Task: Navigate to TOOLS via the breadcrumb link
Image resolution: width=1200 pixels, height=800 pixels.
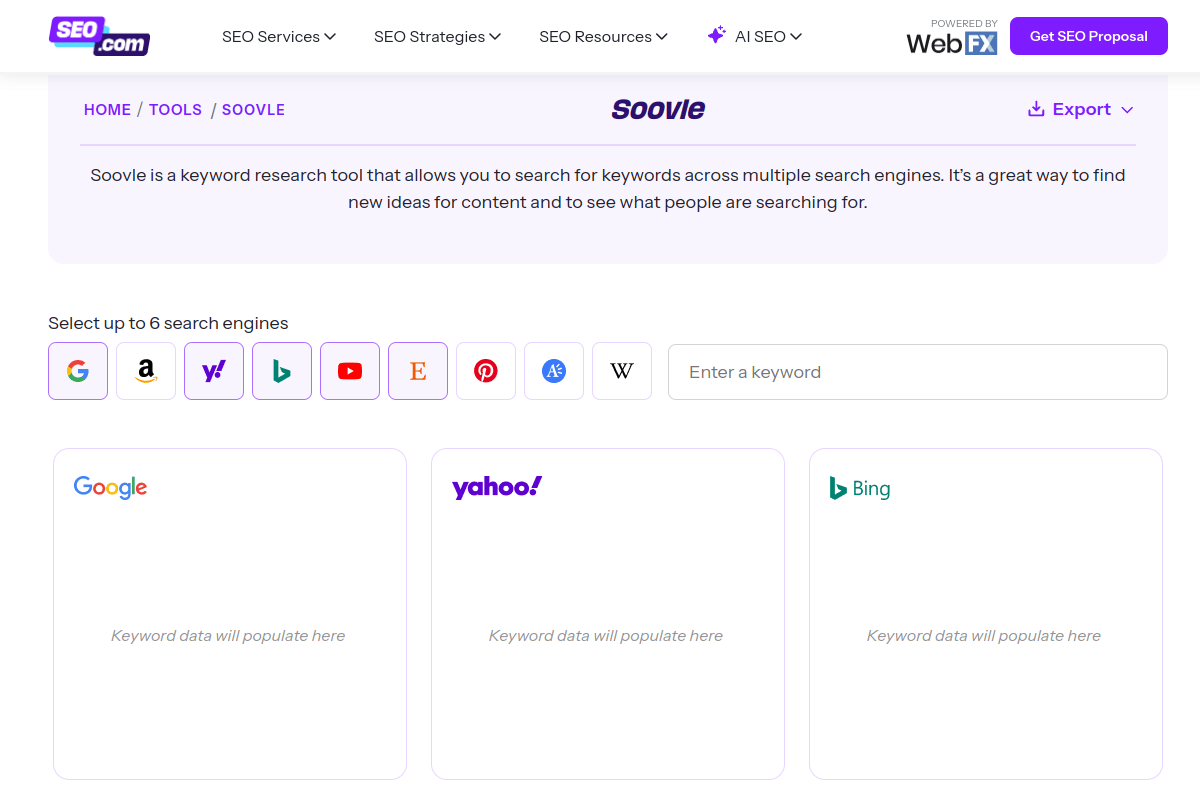Action: 175,109
